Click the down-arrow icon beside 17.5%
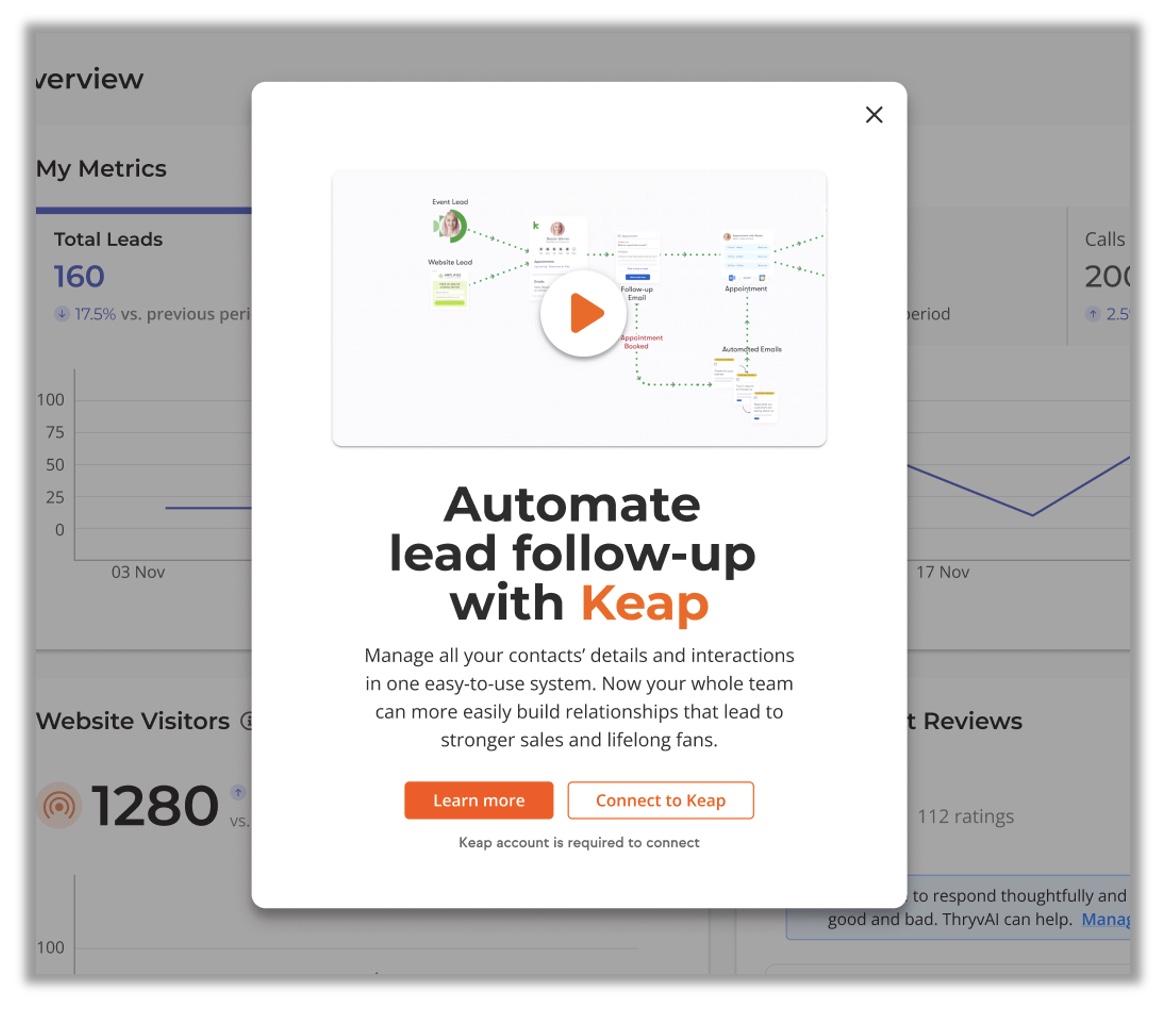The image size is (1162, 1010). click(x=62, y=314)
